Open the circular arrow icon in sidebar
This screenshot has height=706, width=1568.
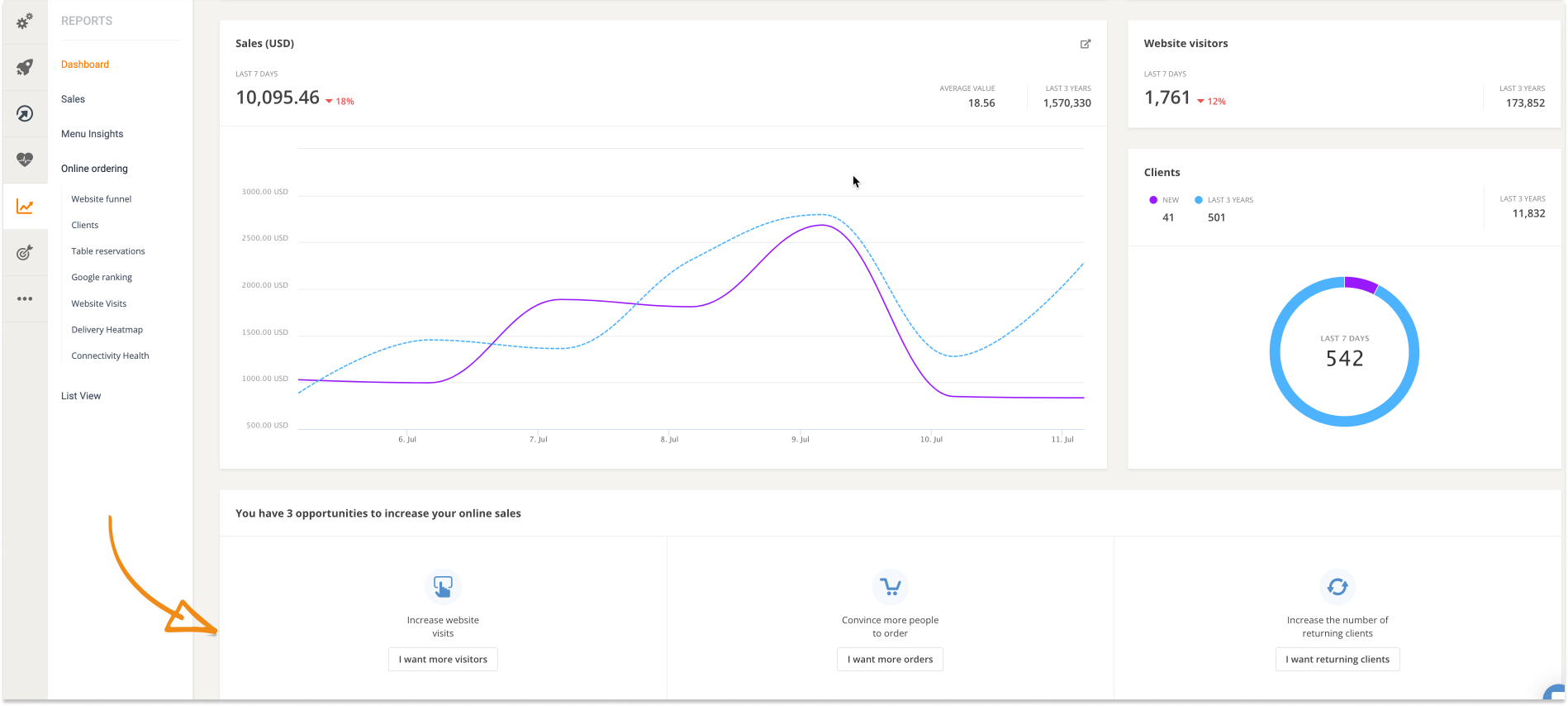[x=25, y=113]
